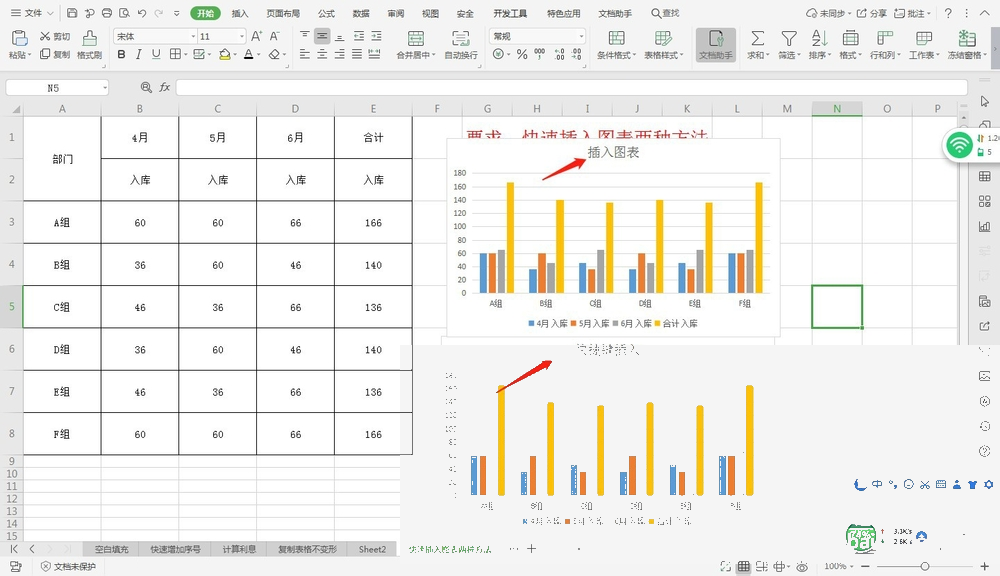Open the 文件 file menu
Viewport: 1000px width, 576px height.
(32, 13)
